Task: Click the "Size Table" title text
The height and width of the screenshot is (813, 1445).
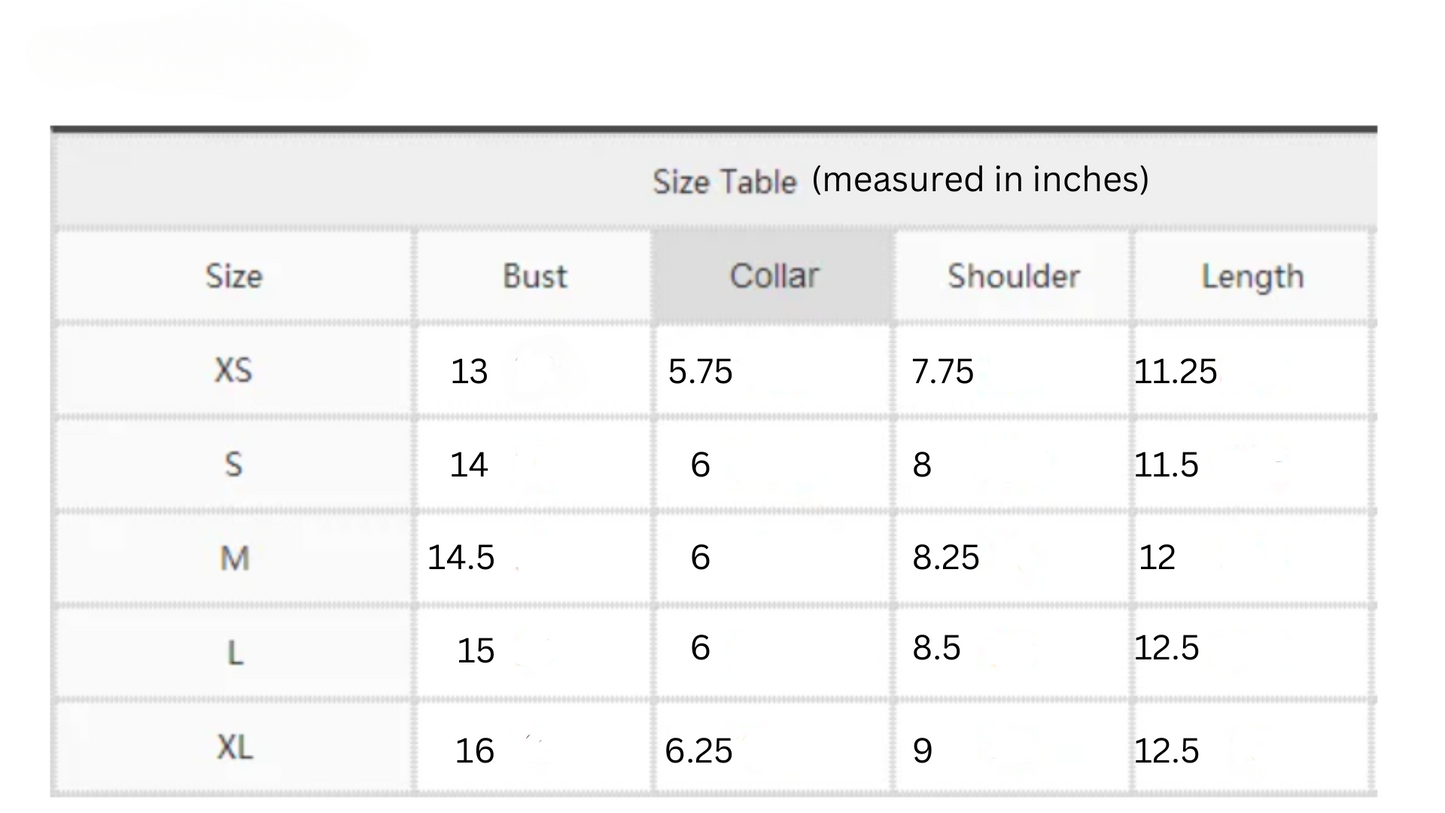Action: pos(724,182)
